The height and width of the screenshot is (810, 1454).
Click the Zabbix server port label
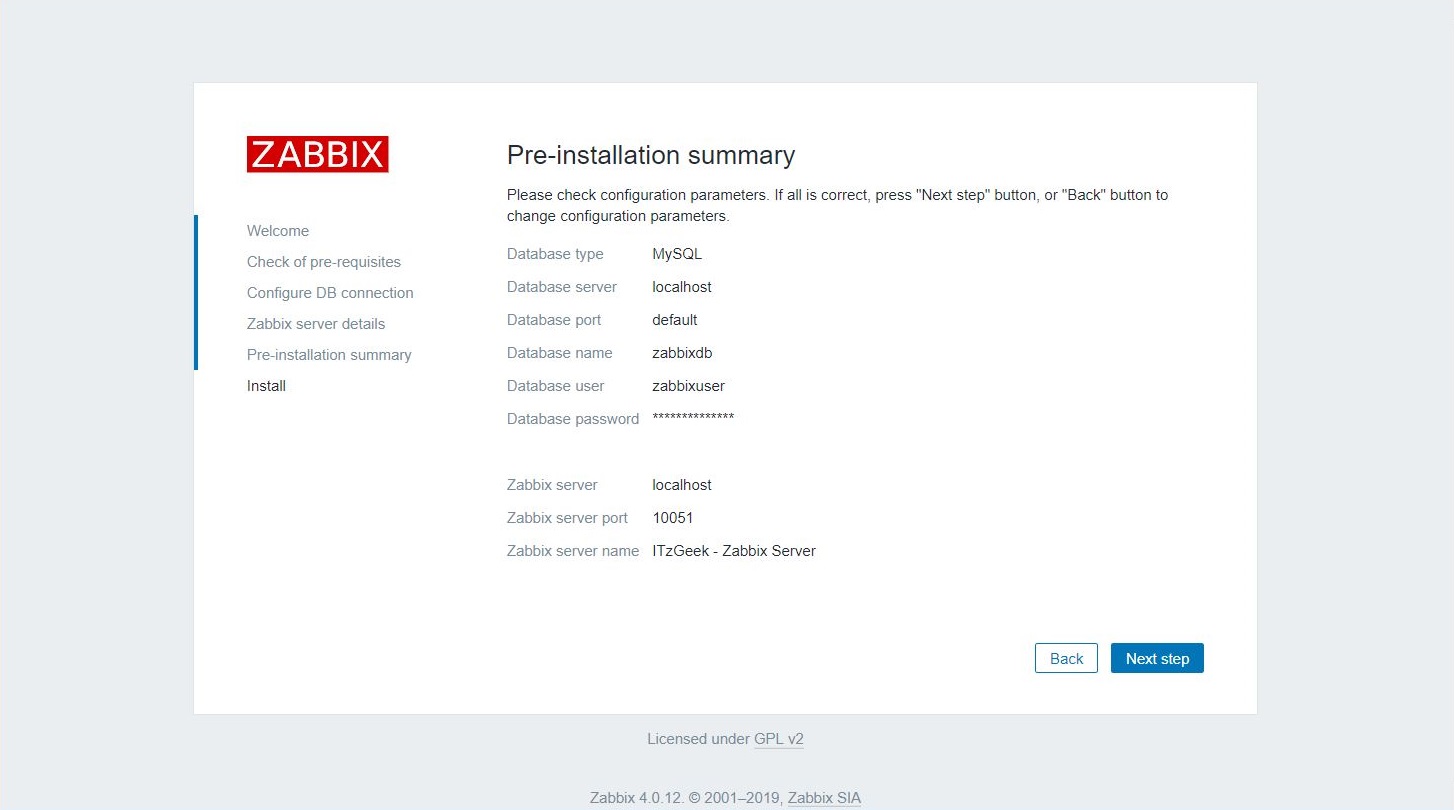567,518
